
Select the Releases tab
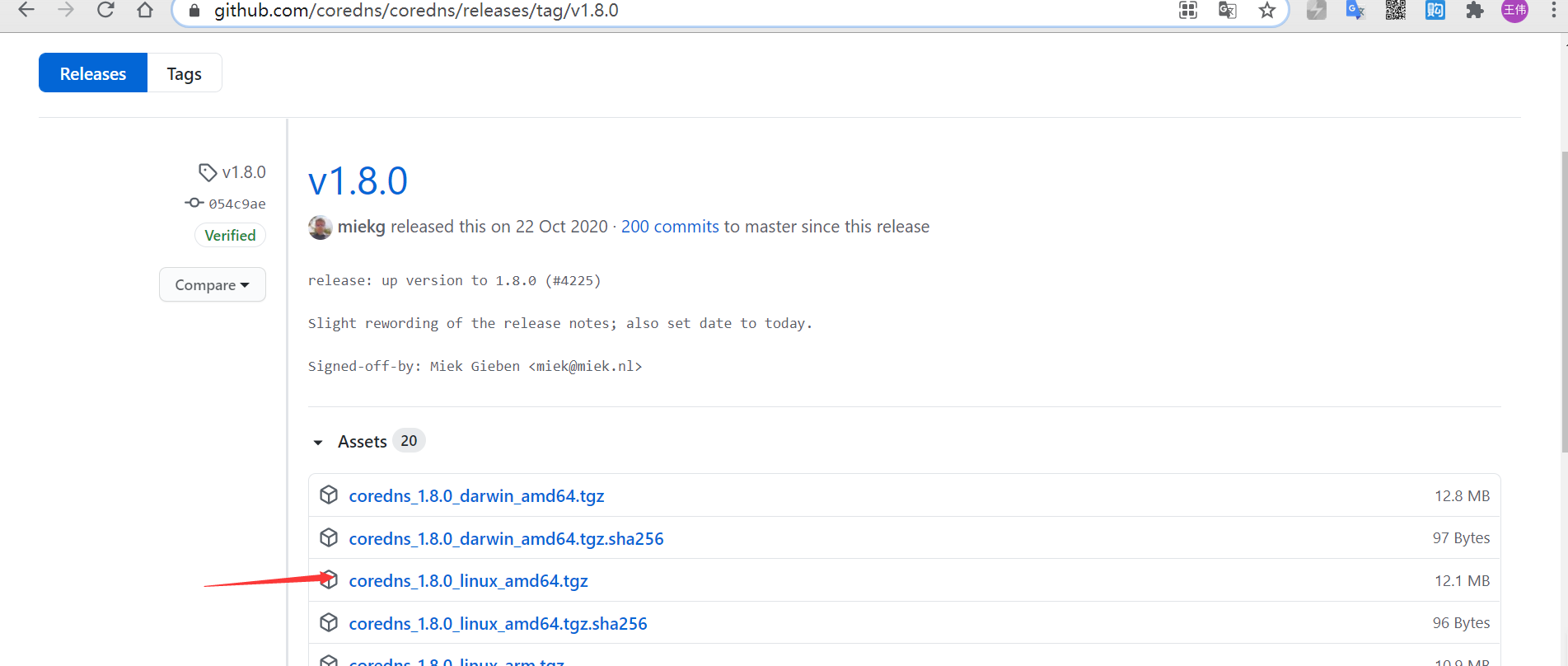click(x=93, y=73)
